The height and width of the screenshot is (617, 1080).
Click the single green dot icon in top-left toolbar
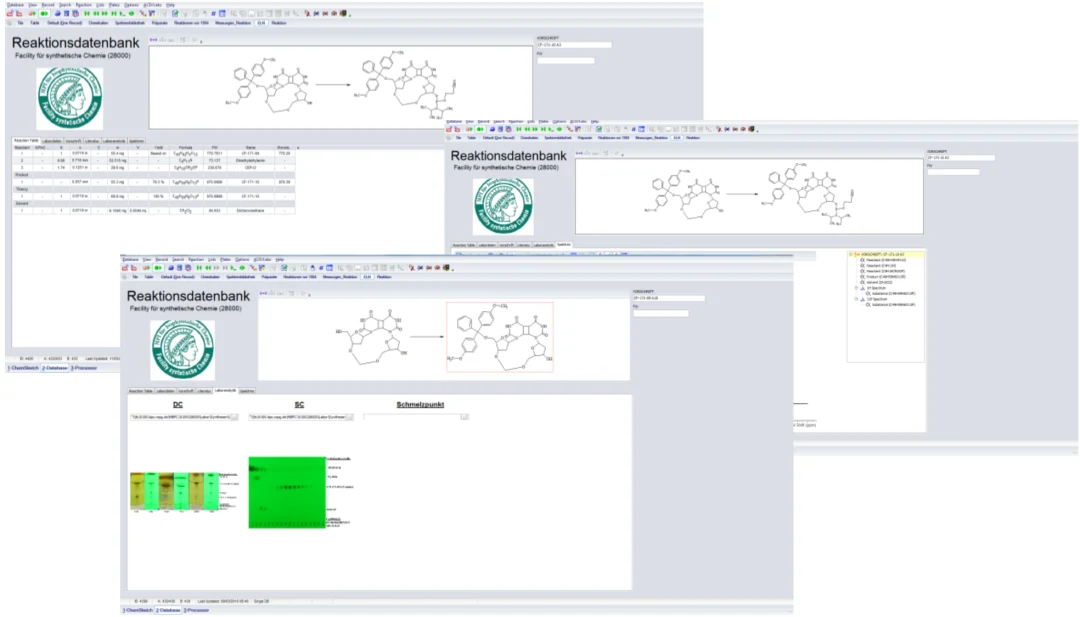[132, 13]
